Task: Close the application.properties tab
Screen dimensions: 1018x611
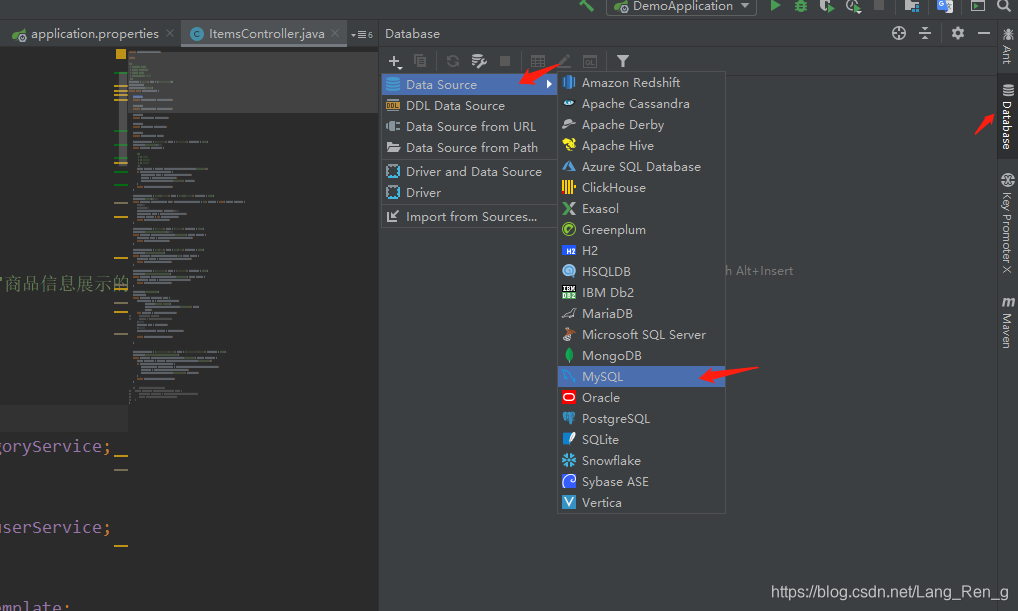Action: click(x=169, y=33)
